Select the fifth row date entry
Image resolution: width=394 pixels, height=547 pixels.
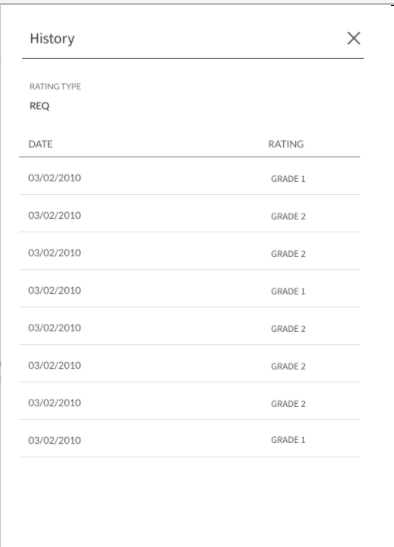tap(54, 328)
